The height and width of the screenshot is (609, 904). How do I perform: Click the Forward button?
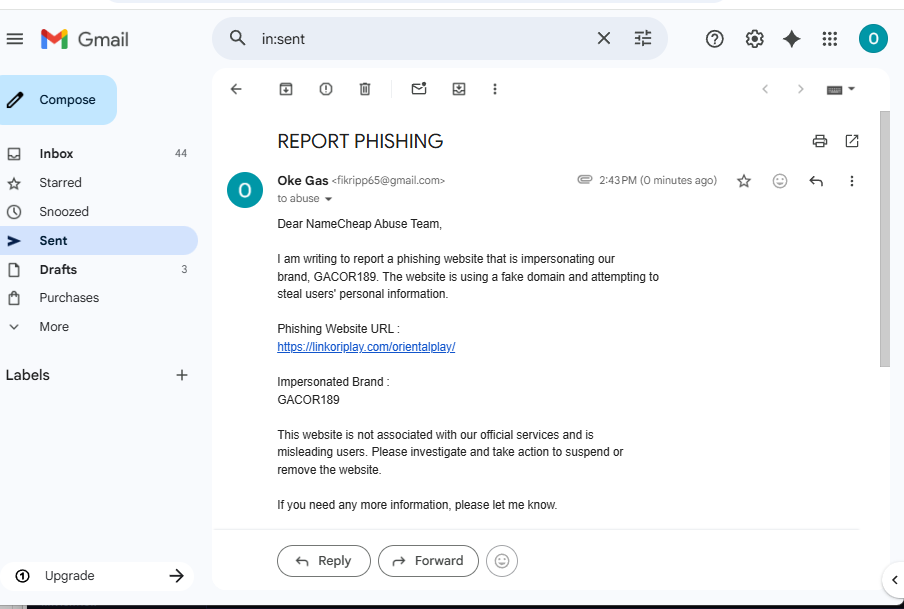coord(428,561)
